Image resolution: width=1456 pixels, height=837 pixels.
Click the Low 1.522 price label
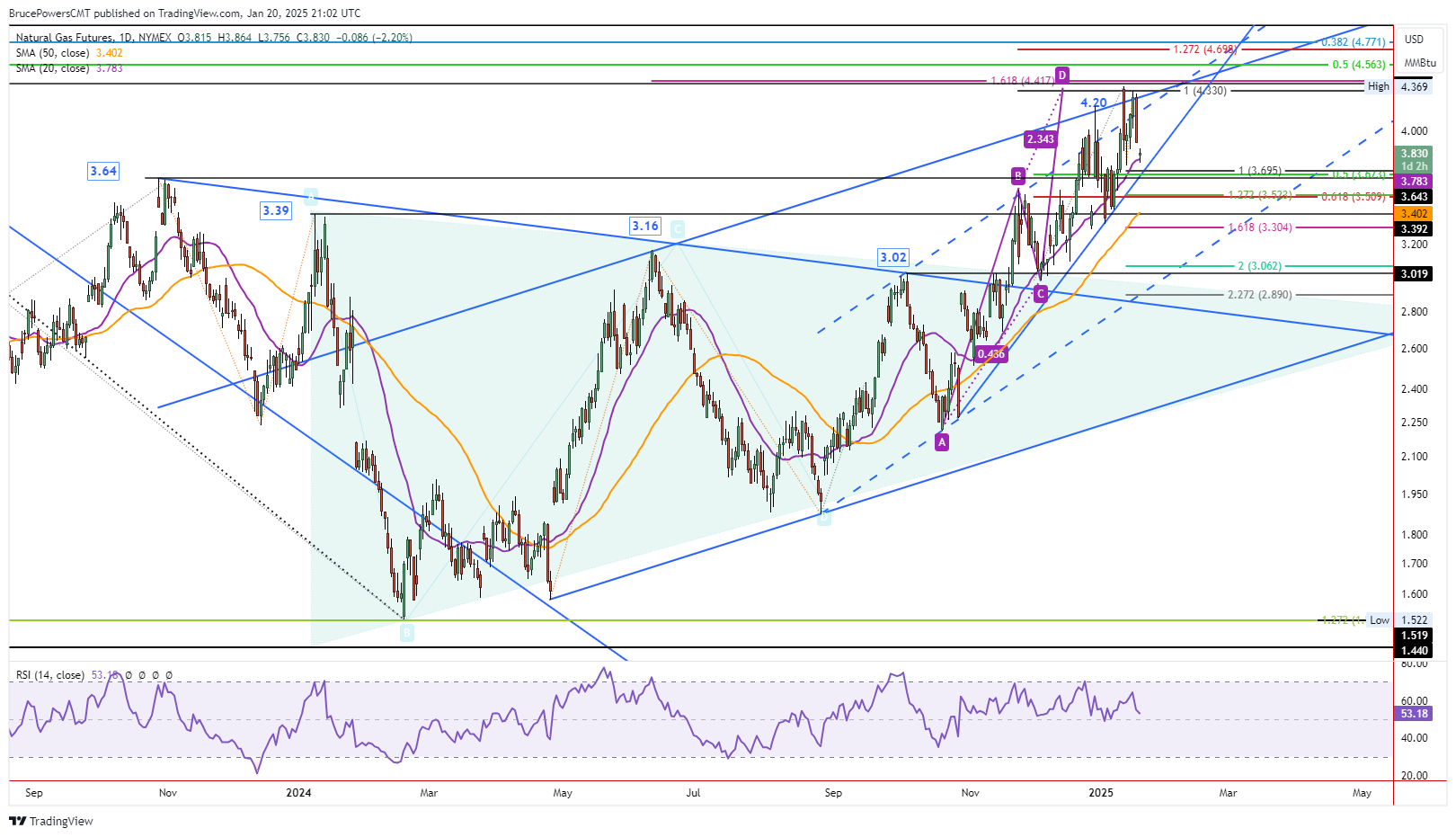point(1398,620)
